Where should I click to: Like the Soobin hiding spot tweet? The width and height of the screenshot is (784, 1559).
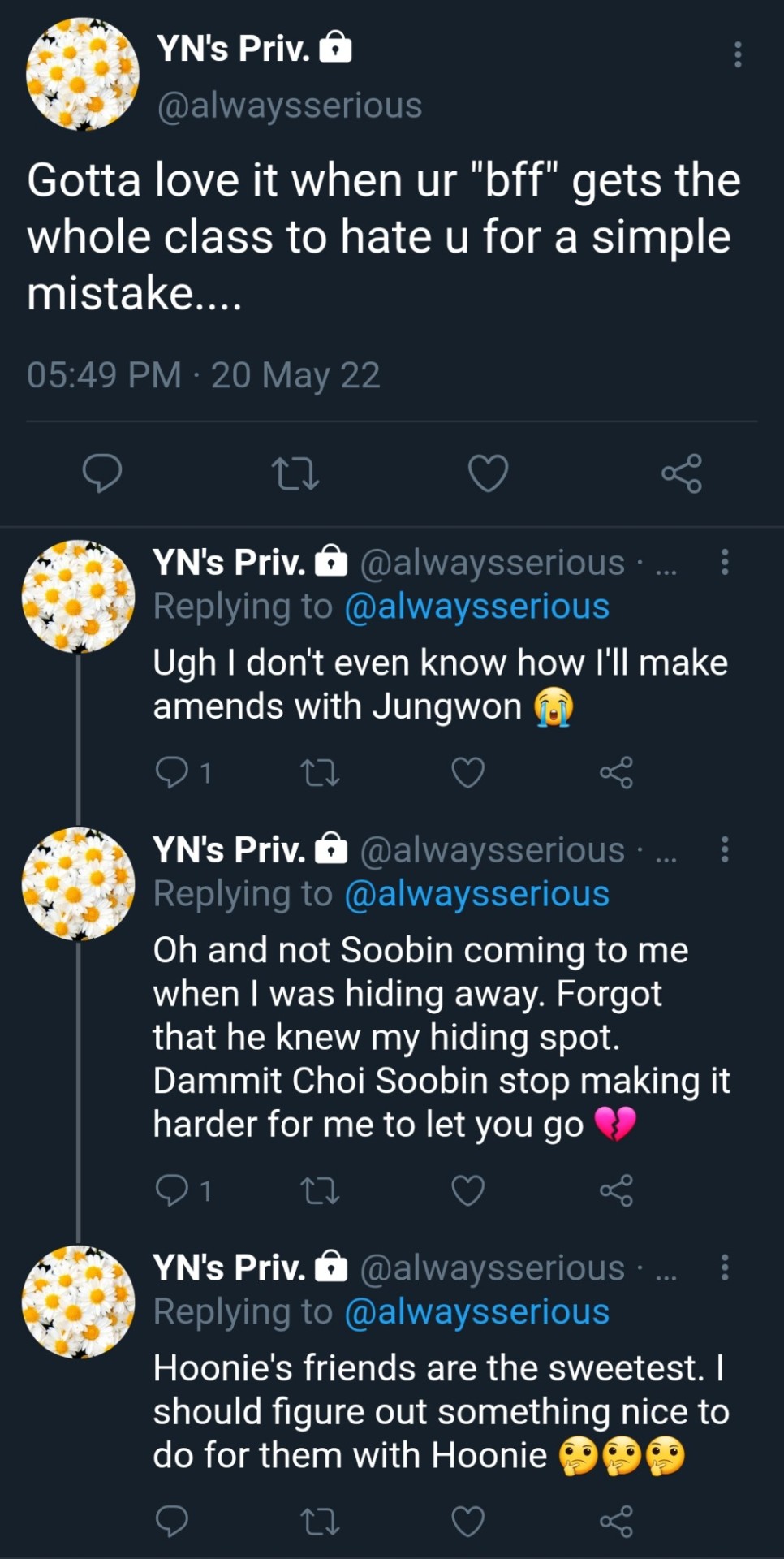pos(467,1190)
